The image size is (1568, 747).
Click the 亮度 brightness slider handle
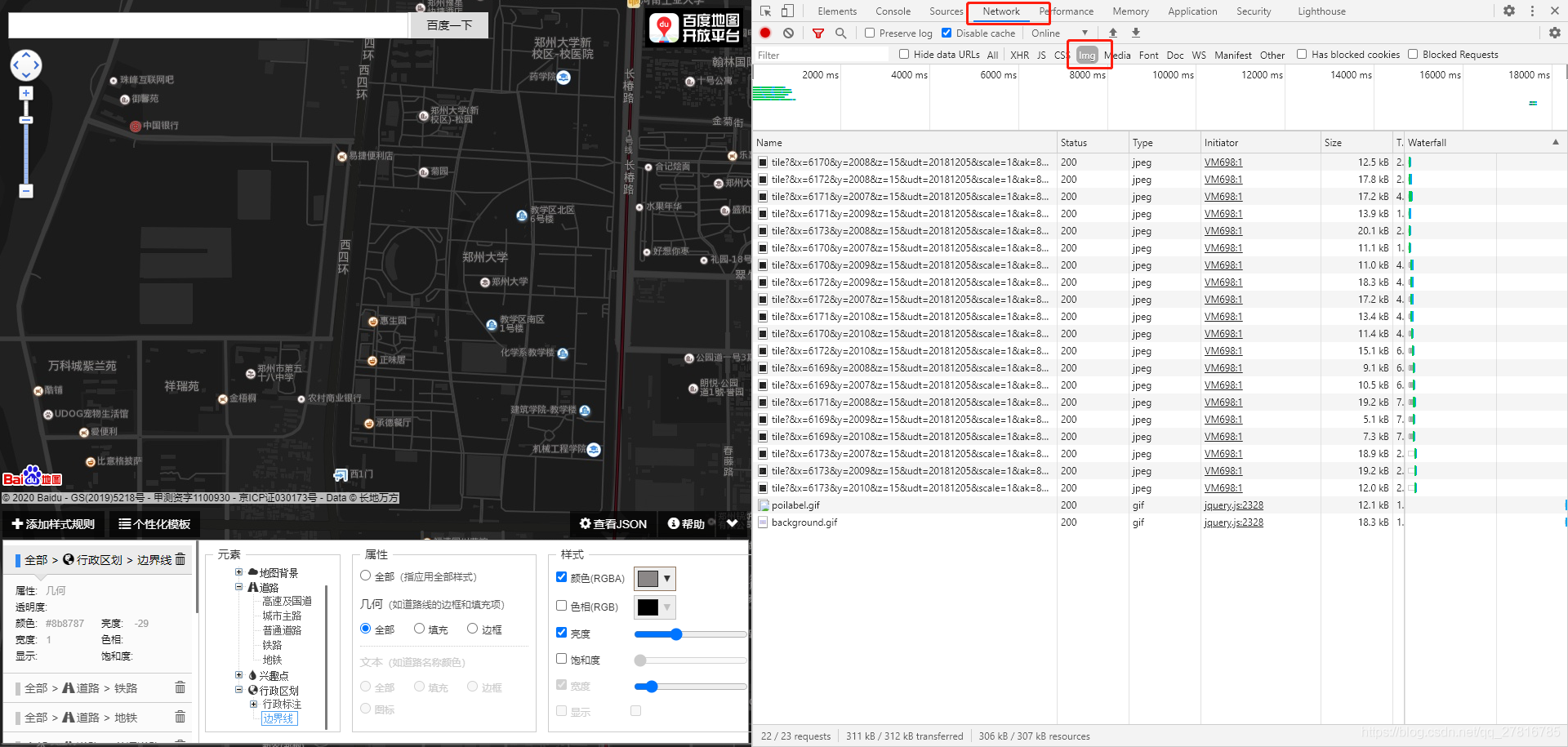676,634
